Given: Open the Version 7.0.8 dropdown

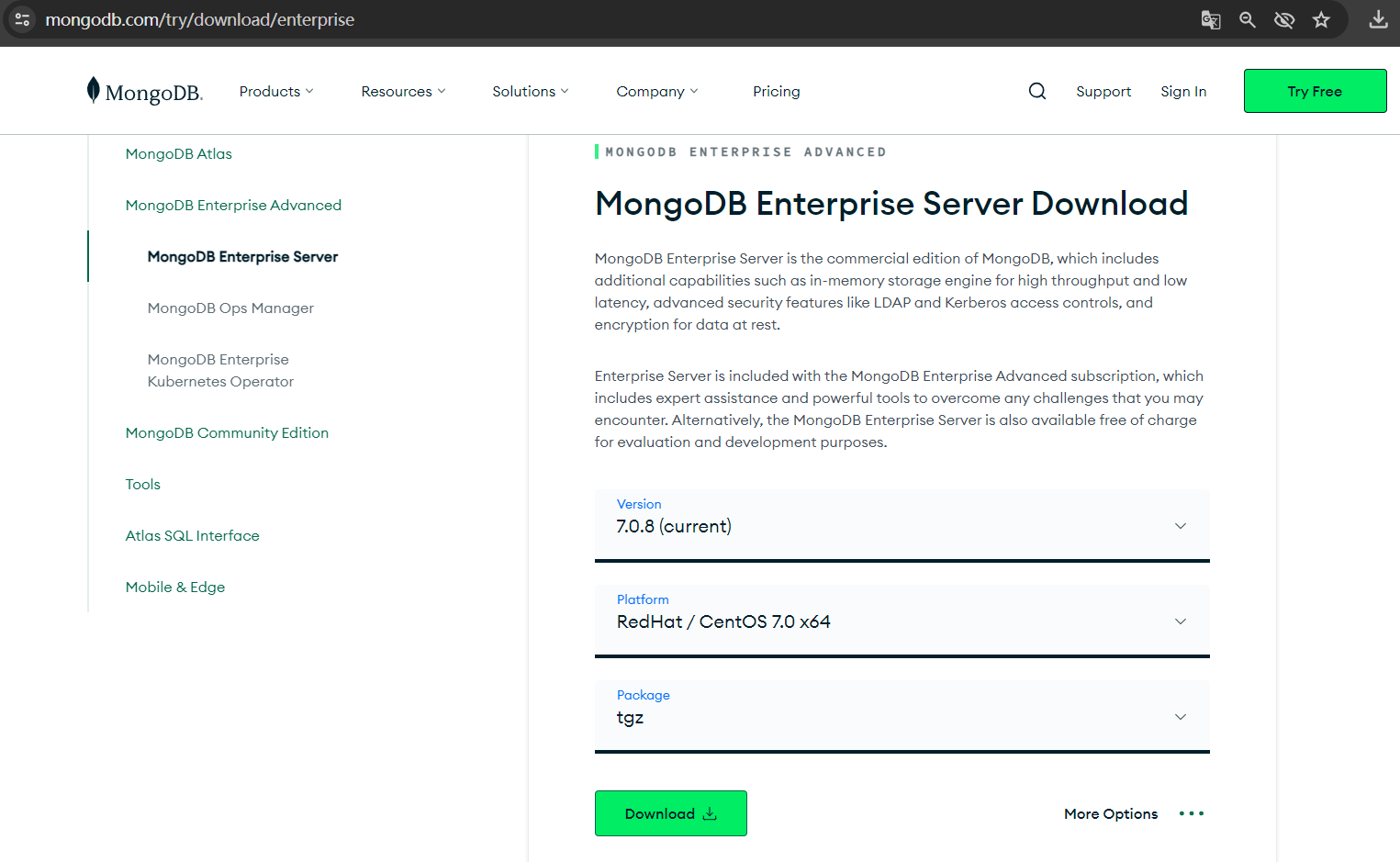Looking at the screenshot, I should point(902,525).
